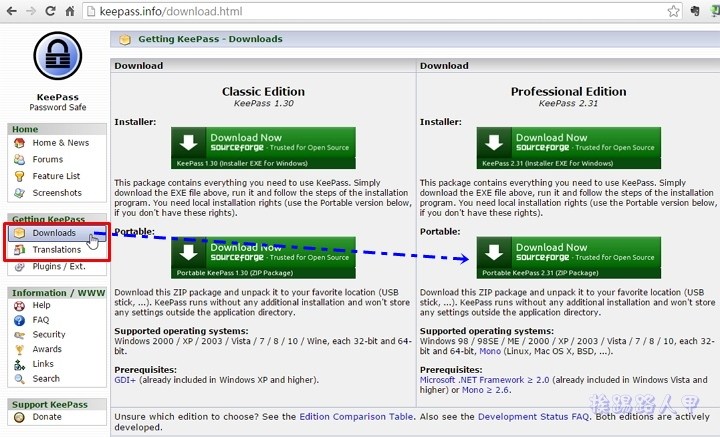Click the Feature List lightbulb icon
Screen dimensions: 720x437
point(19,176)
